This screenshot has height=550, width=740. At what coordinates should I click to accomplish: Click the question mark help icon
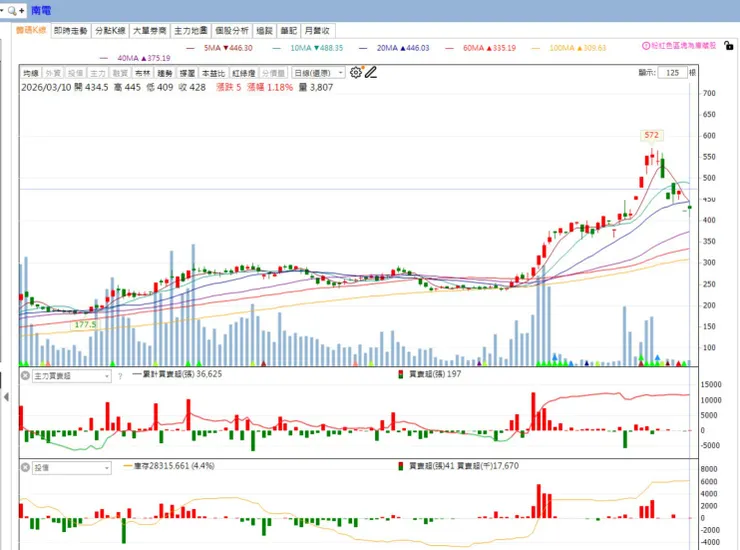(120, 376)
